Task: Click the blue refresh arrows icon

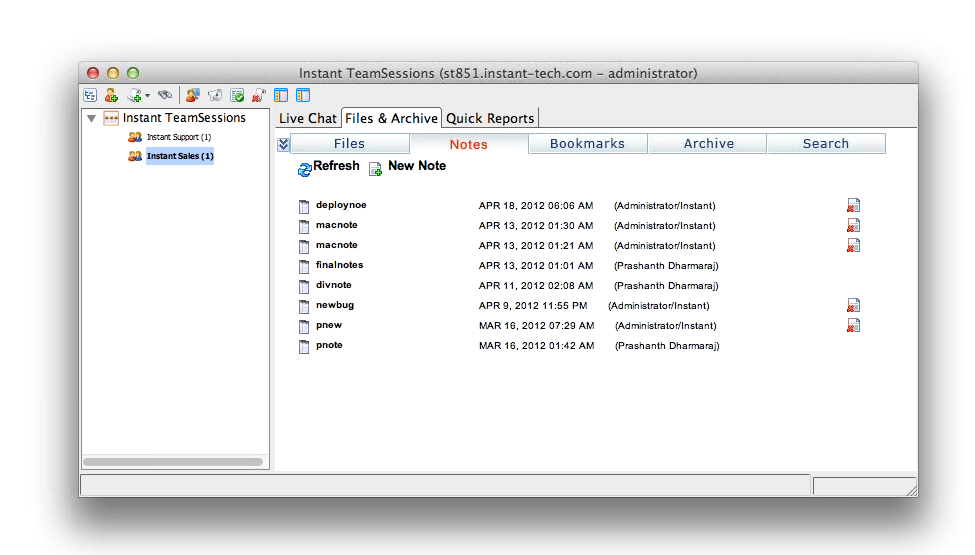Action: pos(305,169)
